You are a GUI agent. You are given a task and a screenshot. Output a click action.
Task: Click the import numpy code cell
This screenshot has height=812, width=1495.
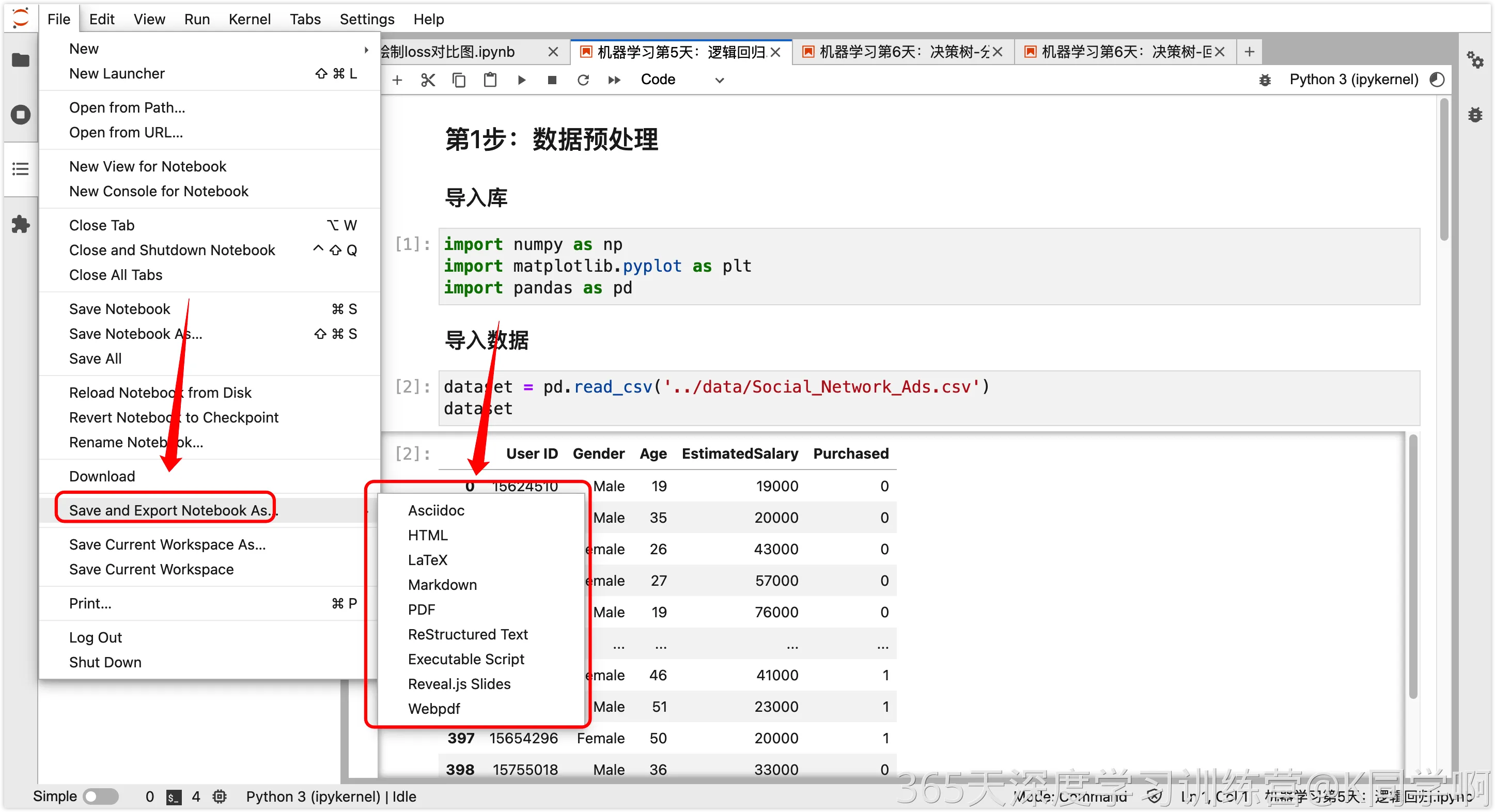(929, 267)
